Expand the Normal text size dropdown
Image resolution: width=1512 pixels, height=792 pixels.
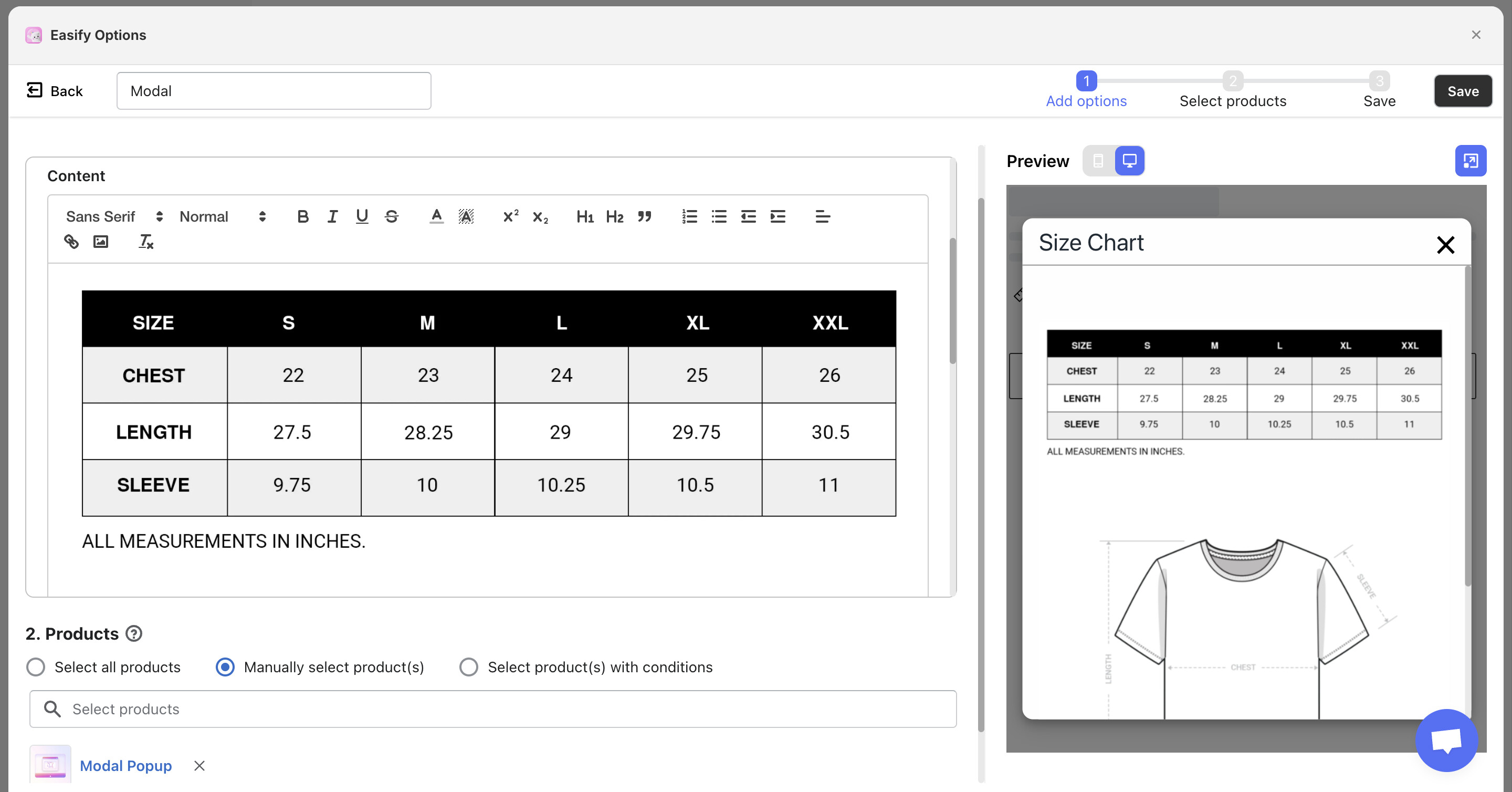click(223, 216)
